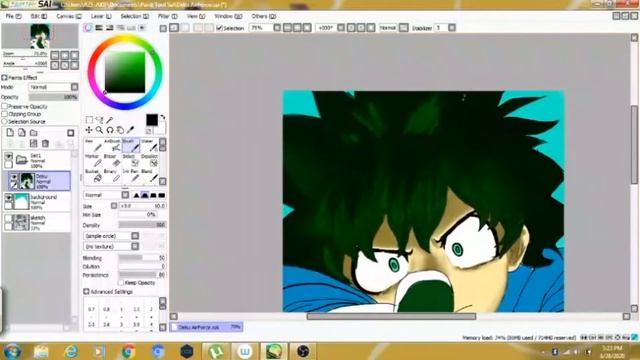Viewport: 640px width, 360px height.
Task: Hide the Deku layer
Action: 14,177
